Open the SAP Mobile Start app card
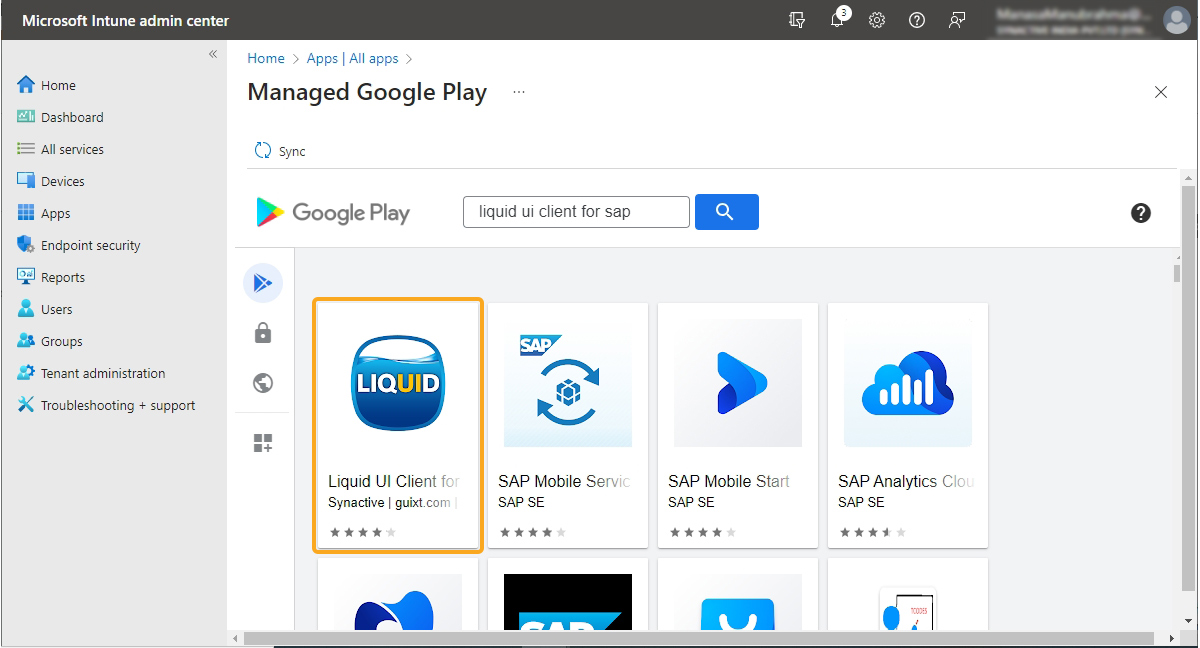This screenshot has height=648, width=1200. 738,425
